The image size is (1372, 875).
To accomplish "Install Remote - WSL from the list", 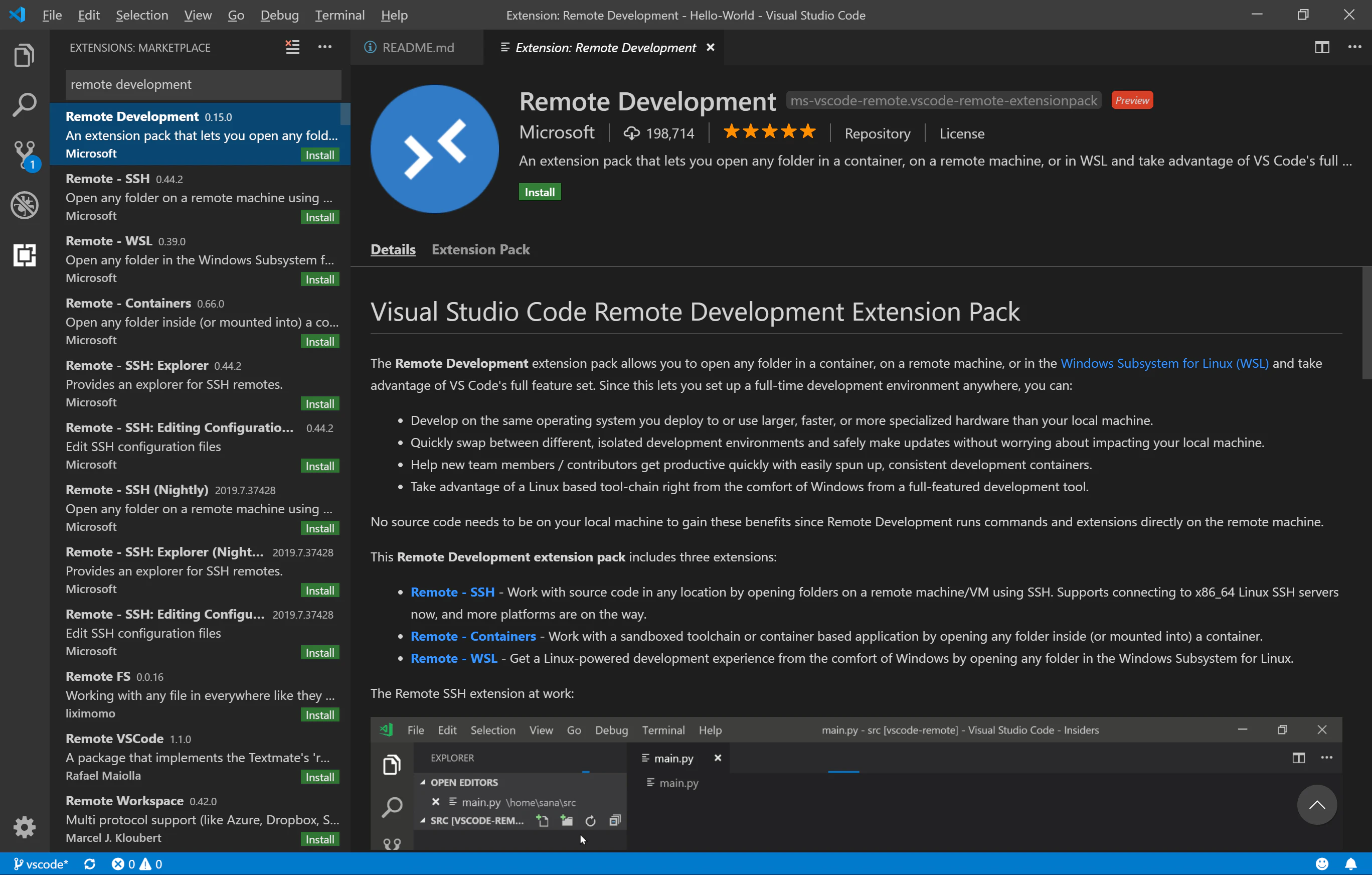I will coord(319,279).
